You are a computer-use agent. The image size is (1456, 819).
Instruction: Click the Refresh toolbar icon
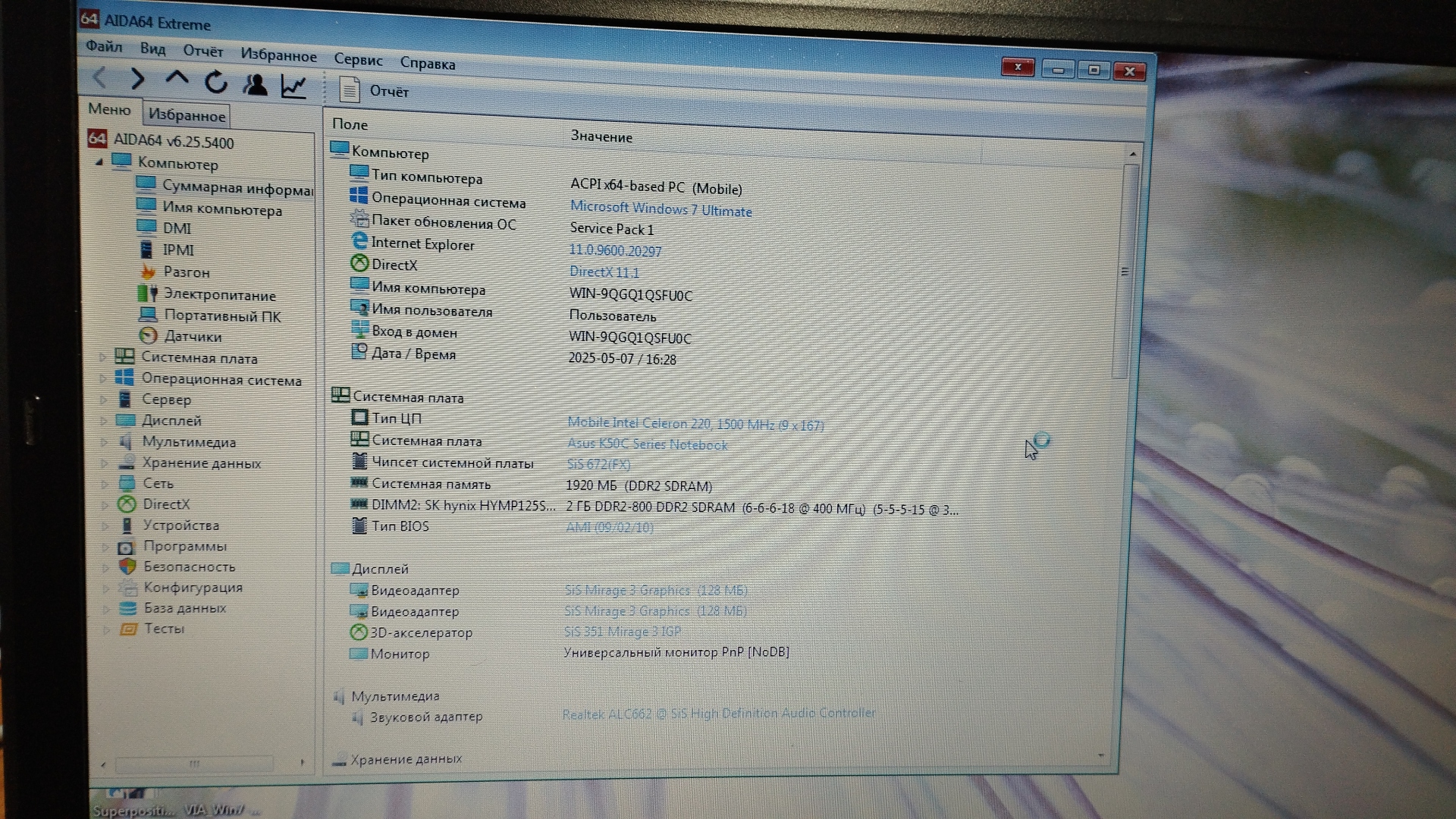216,82
